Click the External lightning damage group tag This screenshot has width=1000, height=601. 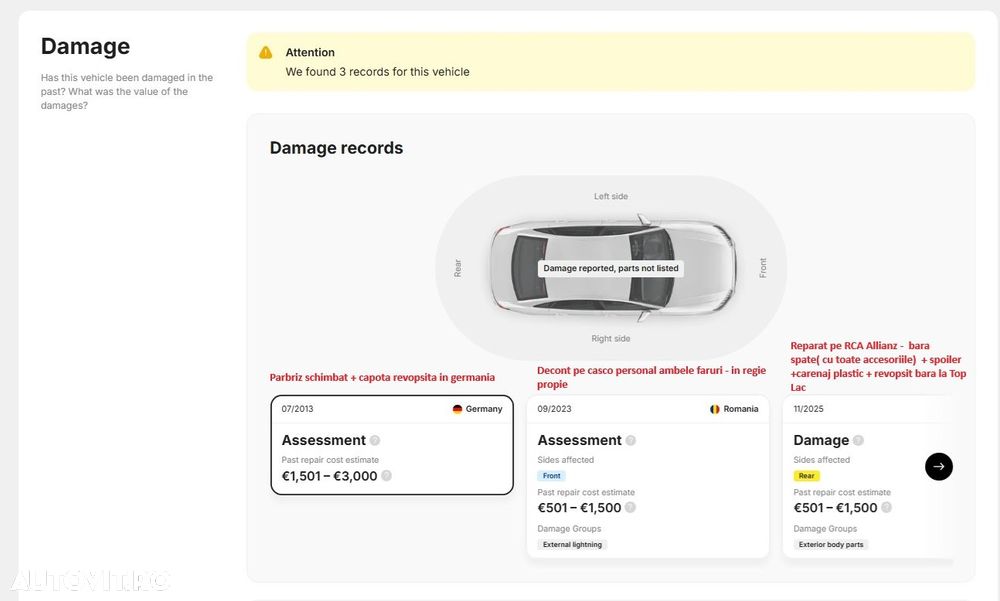(x=572, y=545)
